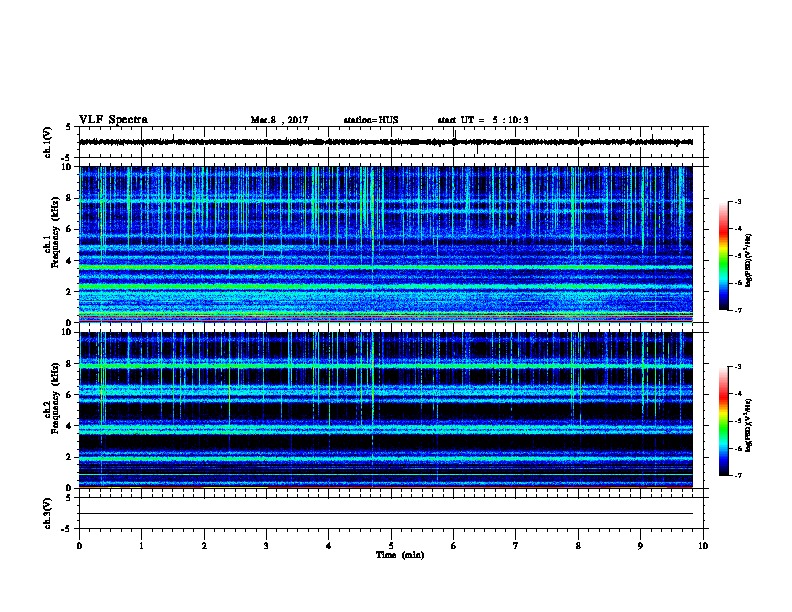Click the "-7" value on ch.2 colorbar

[x=737, y=475]
